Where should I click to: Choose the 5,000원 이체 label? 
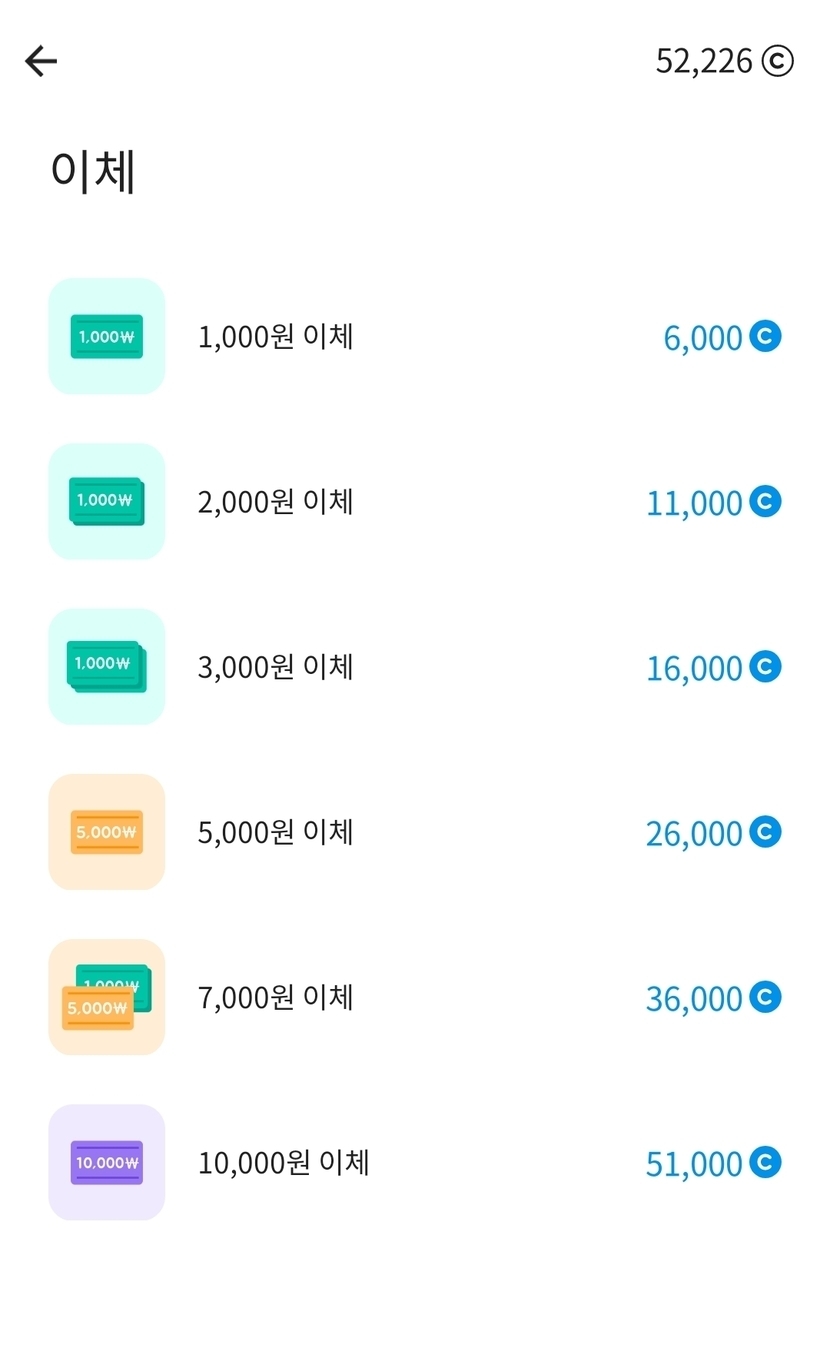pyautogui.click(x=275, y=832)
